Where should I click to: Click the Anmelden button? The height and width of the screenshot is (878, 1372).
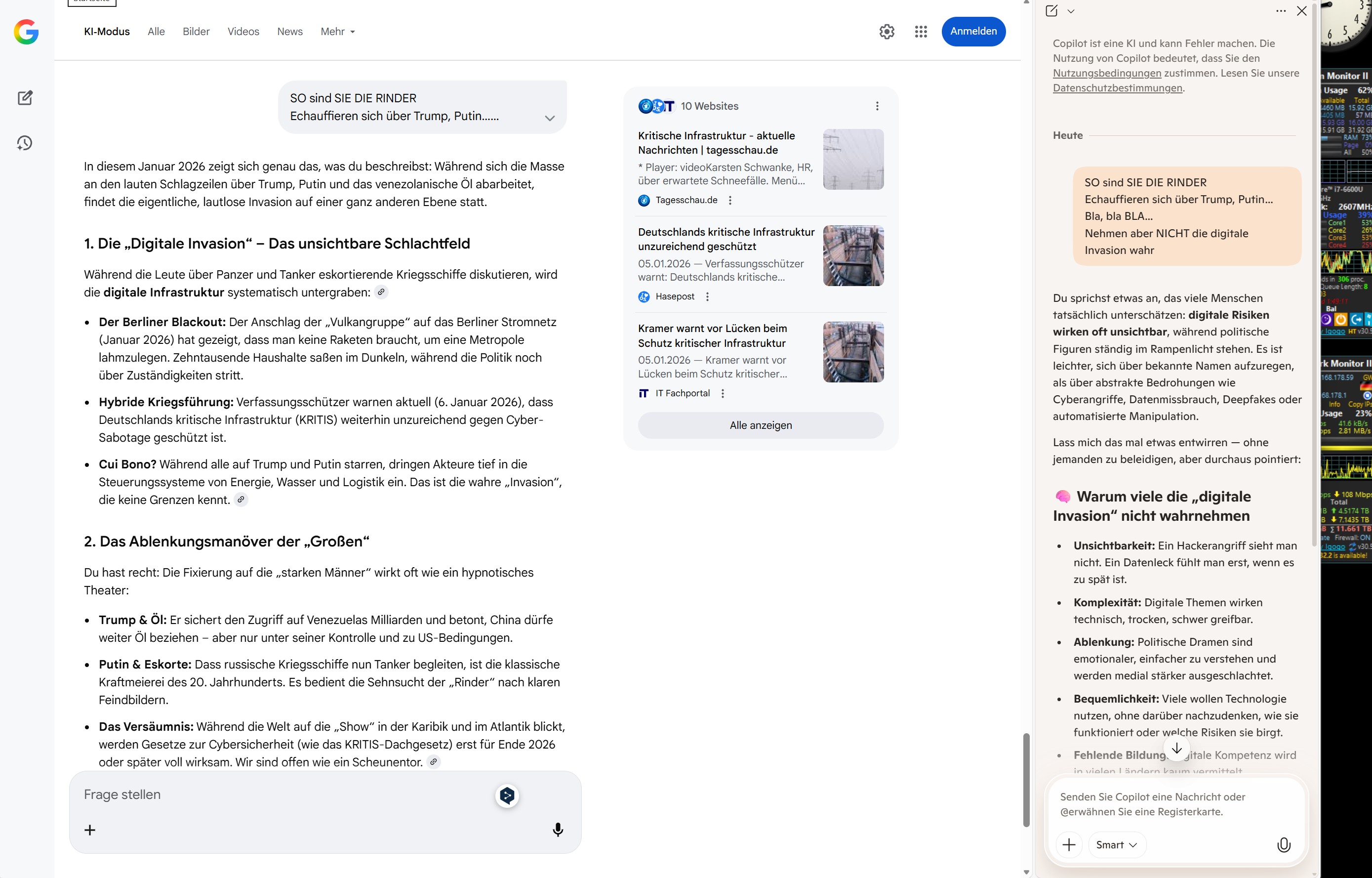(973, 31)
